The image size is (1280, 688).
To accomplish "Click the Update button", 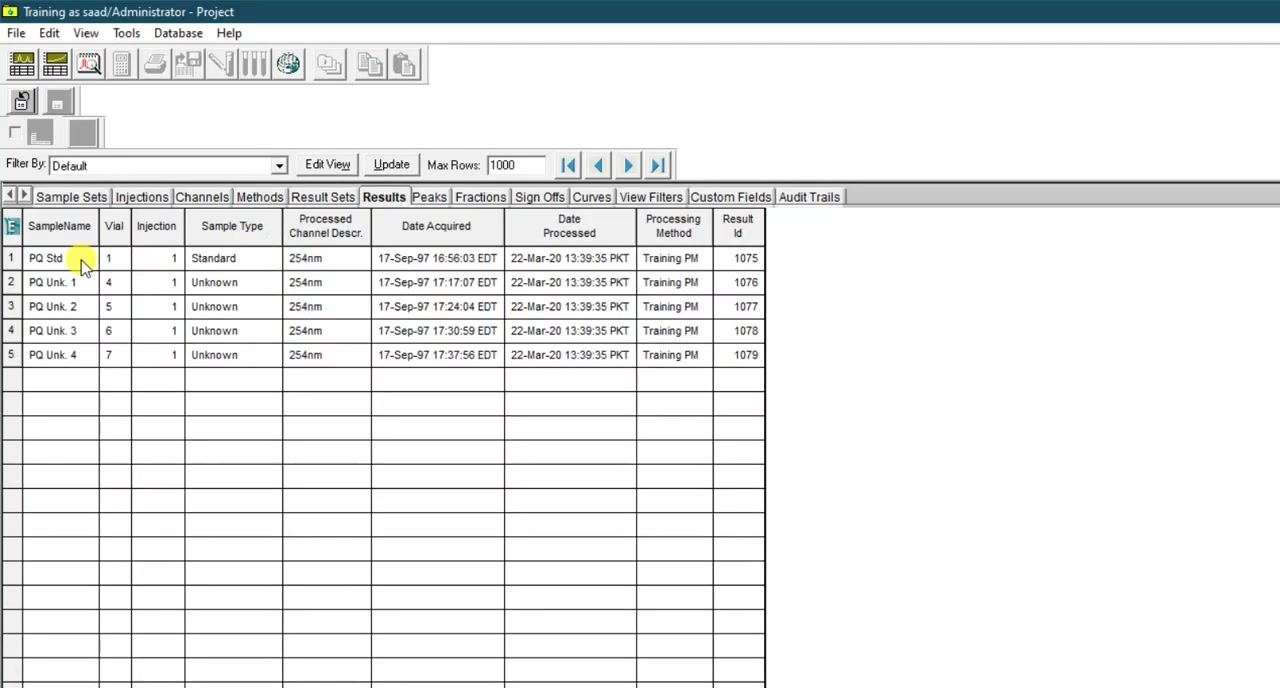I will 391,165.
